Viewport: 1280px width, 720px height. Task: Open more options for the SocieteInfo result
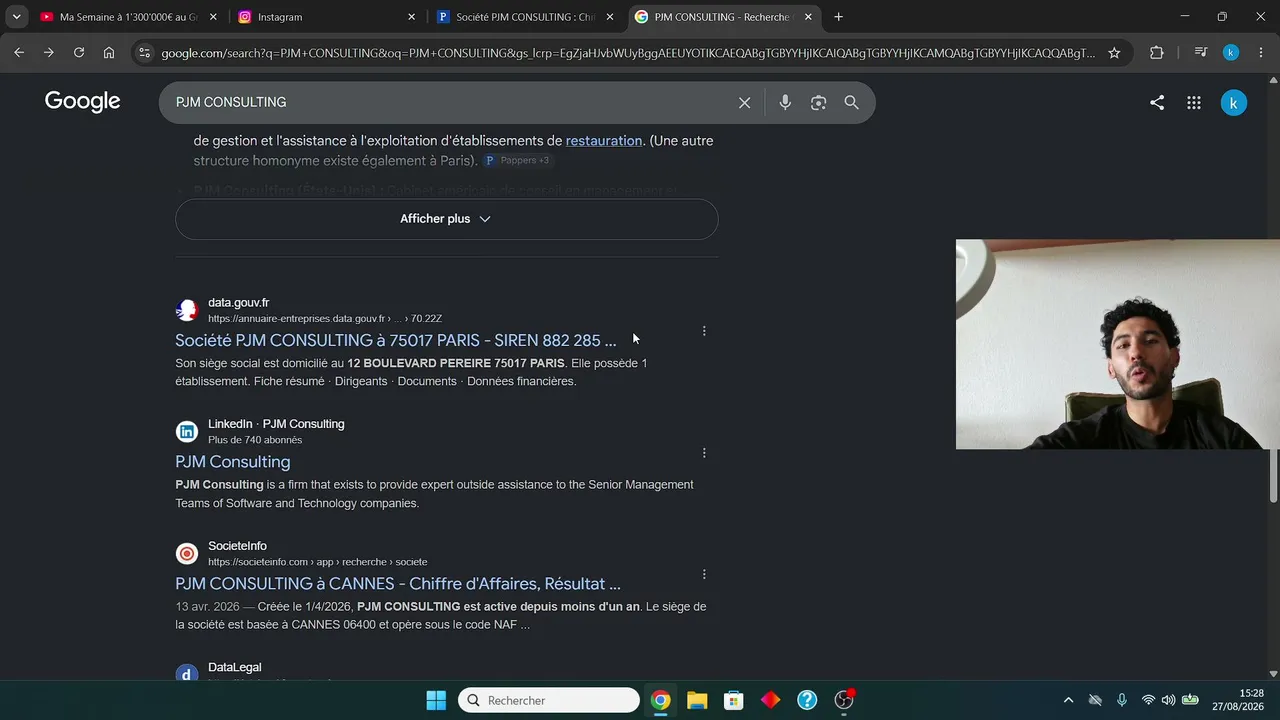point(704,575)
